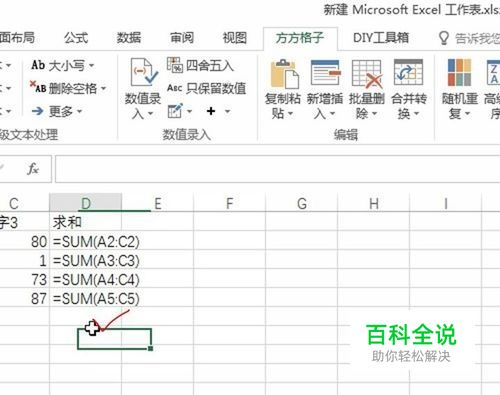Click the fx insert function icon

click(33, 169)
